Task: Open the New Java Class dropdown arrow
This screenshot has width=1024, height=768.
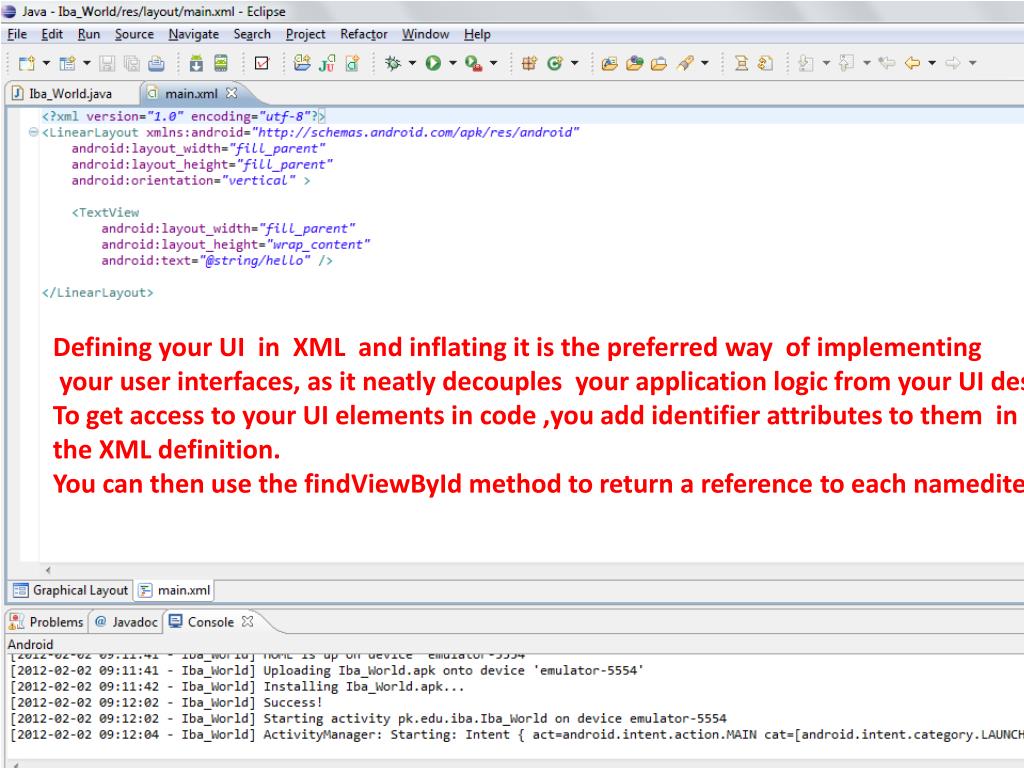Action: [575, 63]
